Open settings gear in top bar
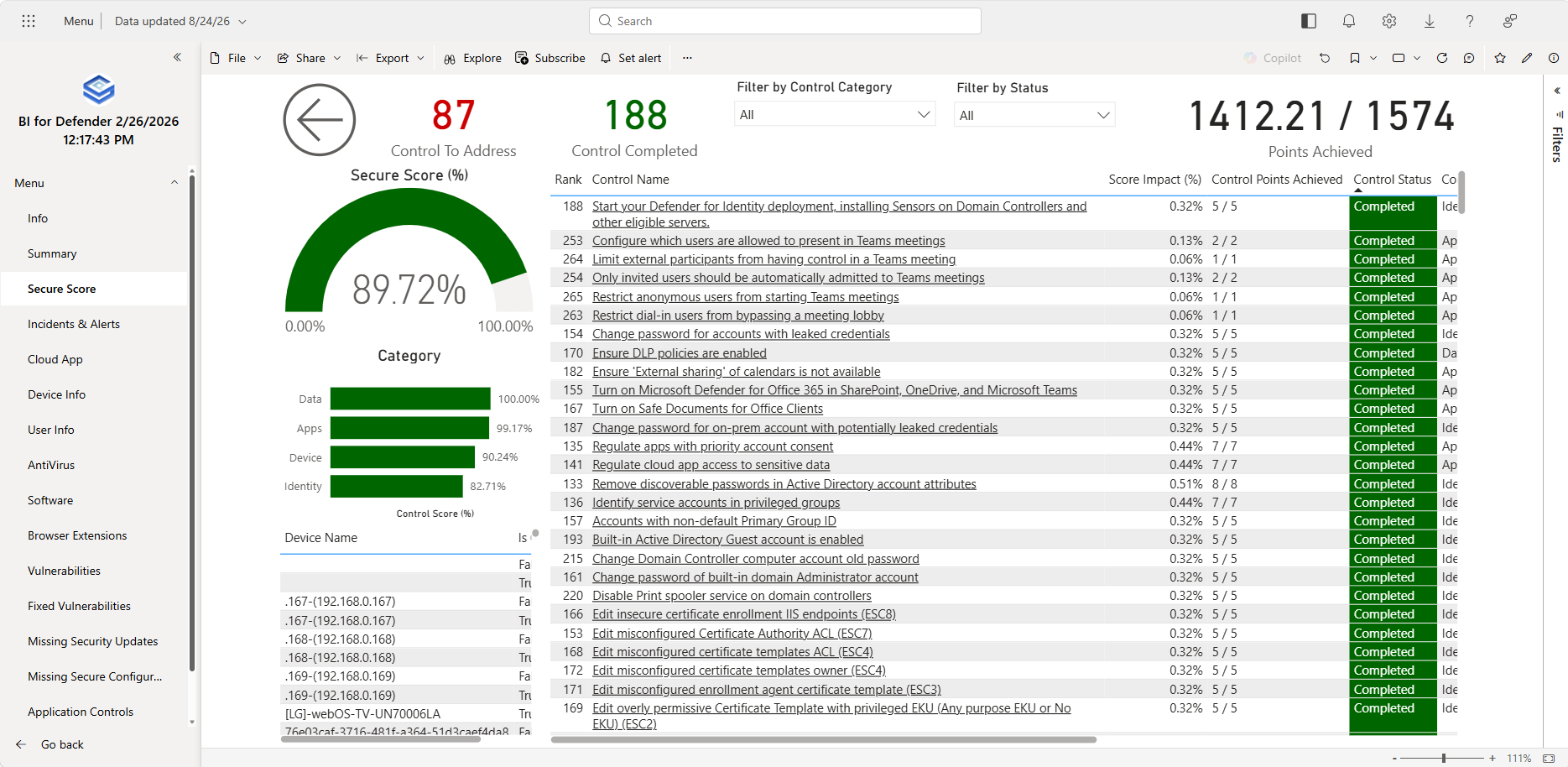The height and width of the screenshot is (767, 1568). pos(1389,21)
